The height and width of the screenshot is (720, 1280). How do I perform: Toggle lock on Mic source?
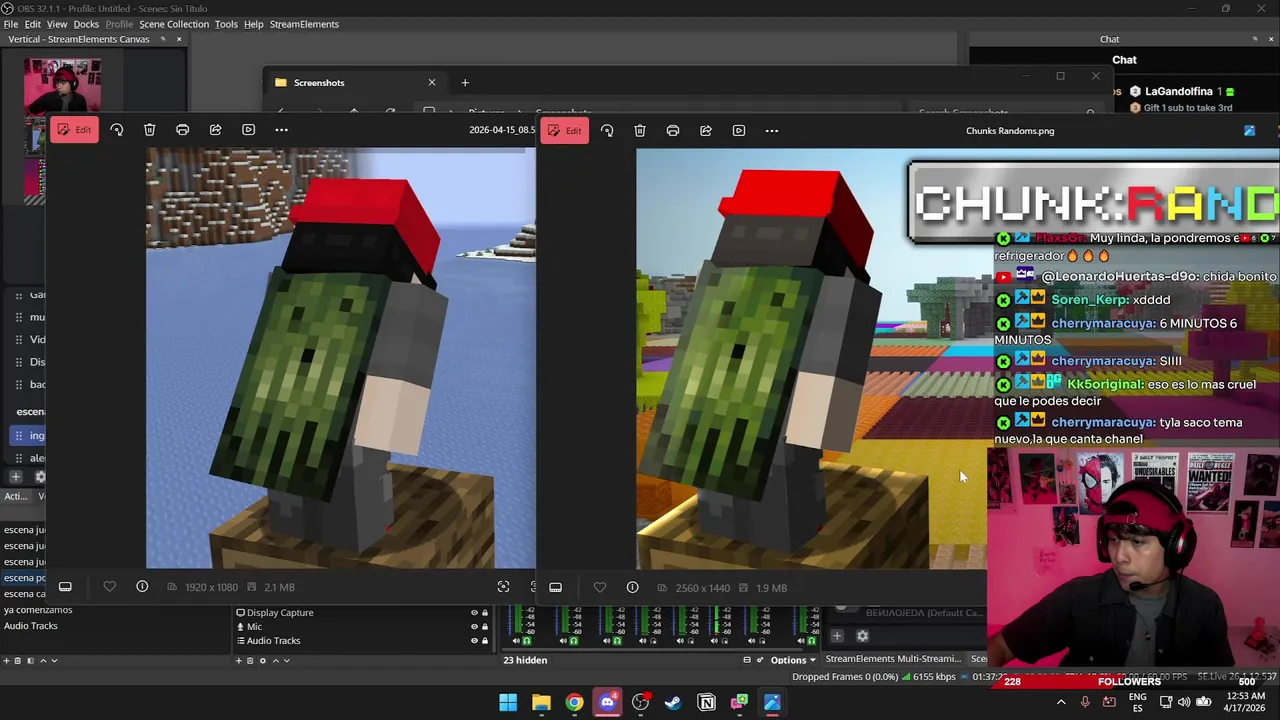tap(485, 627)
